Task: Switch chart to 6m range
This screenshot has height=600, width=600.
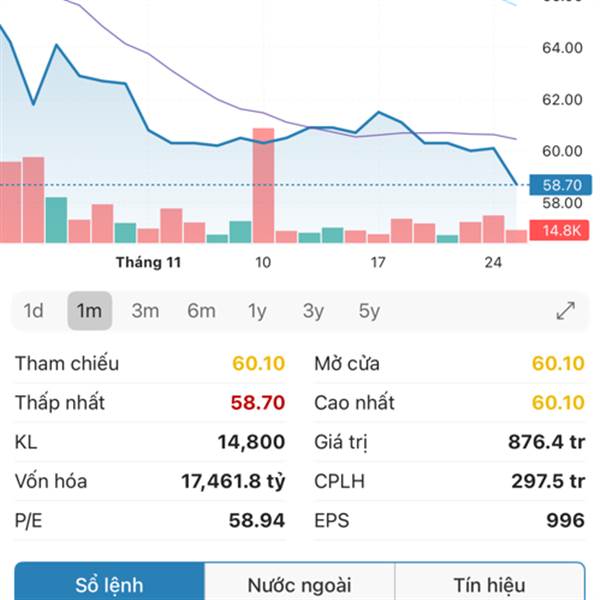Action: point(201,311)
